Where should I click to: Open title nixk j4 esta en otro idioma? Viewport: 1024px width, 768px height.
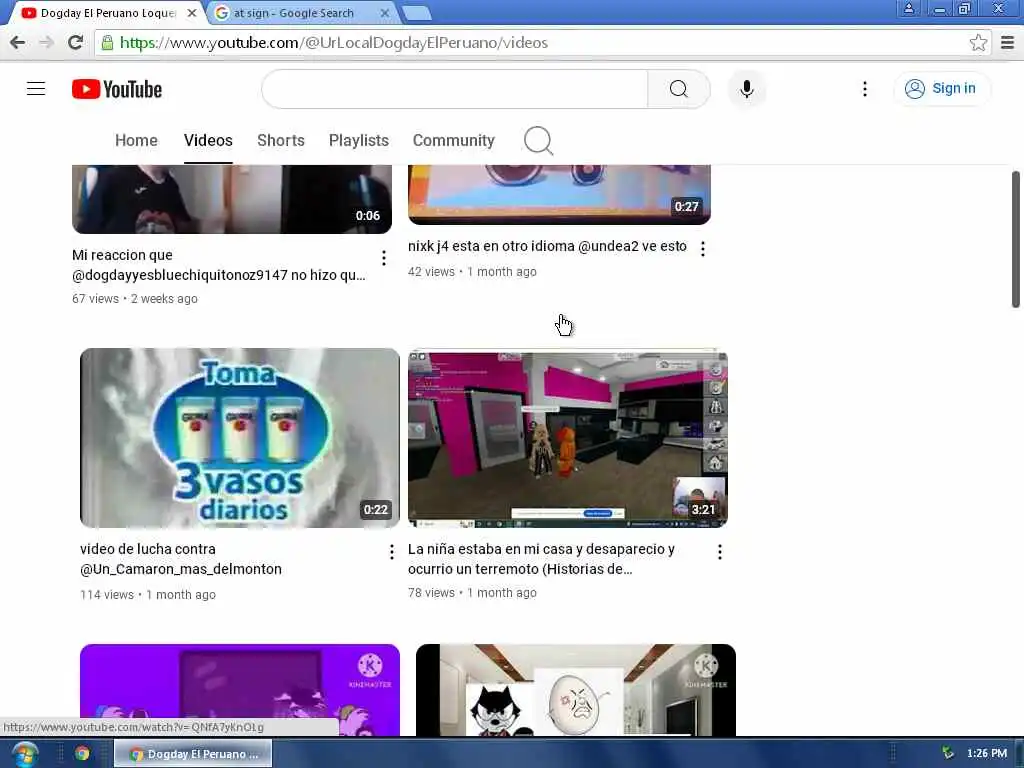[547, 246]
